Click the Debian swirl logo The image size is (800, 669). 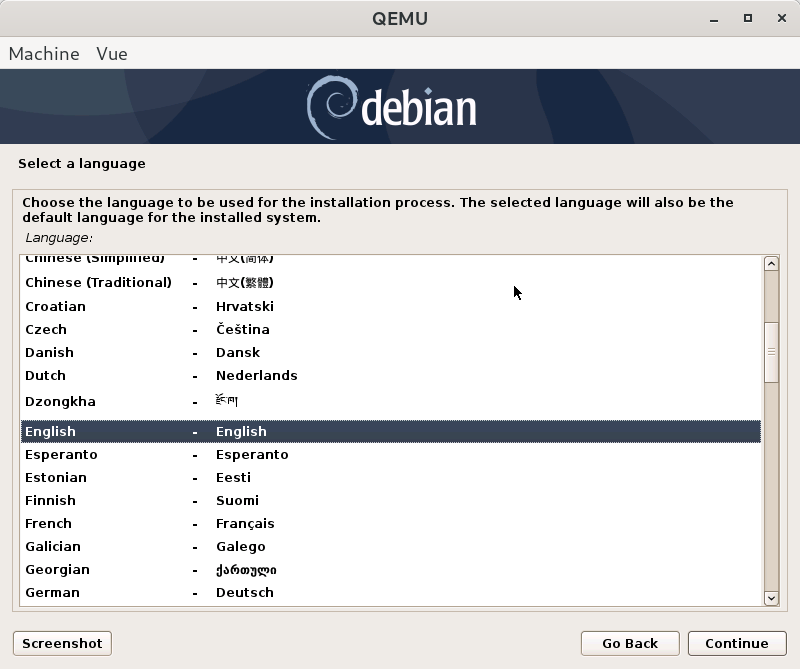(329, 106)
